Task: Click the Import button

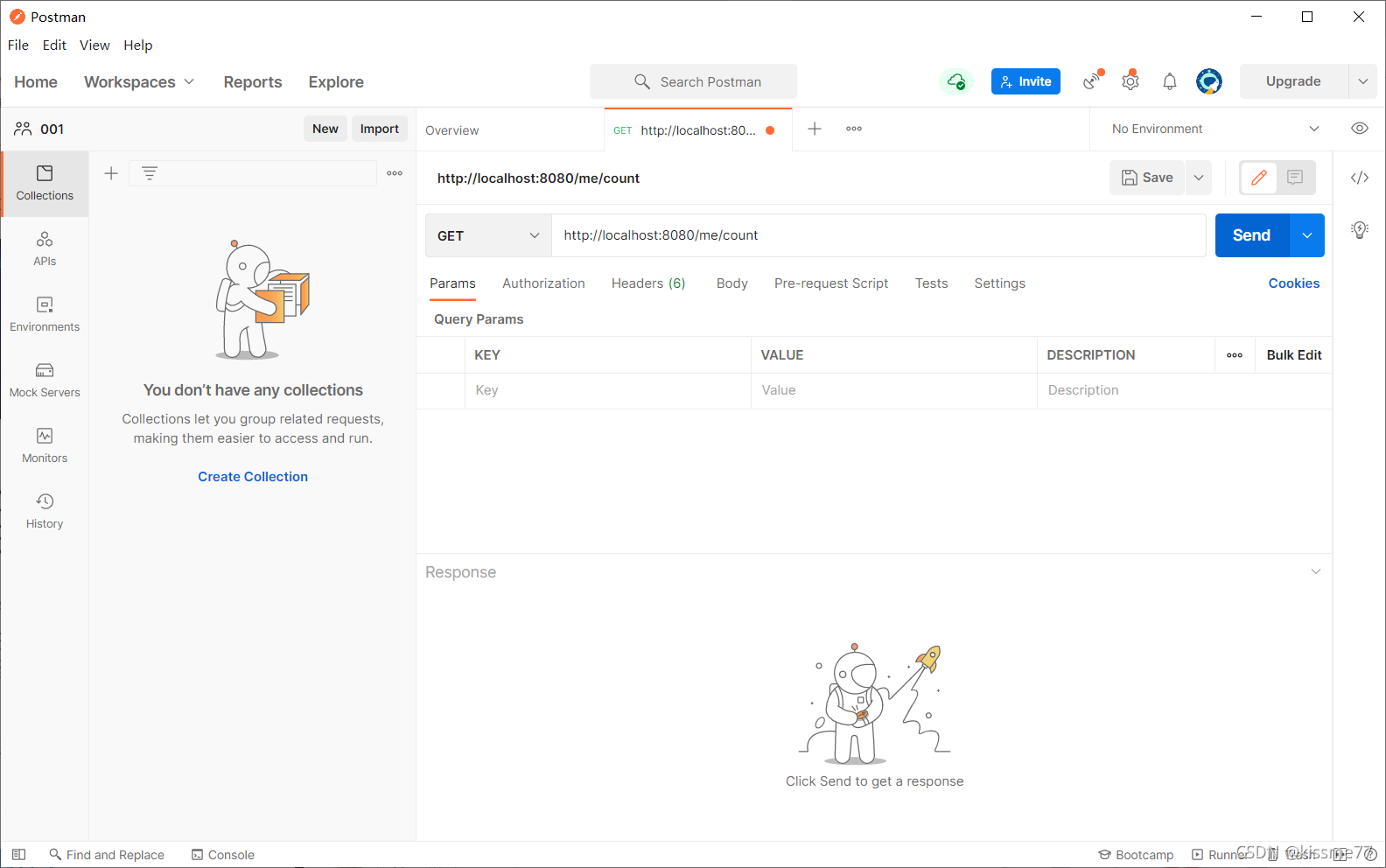Action: click(x=380, y=129)
